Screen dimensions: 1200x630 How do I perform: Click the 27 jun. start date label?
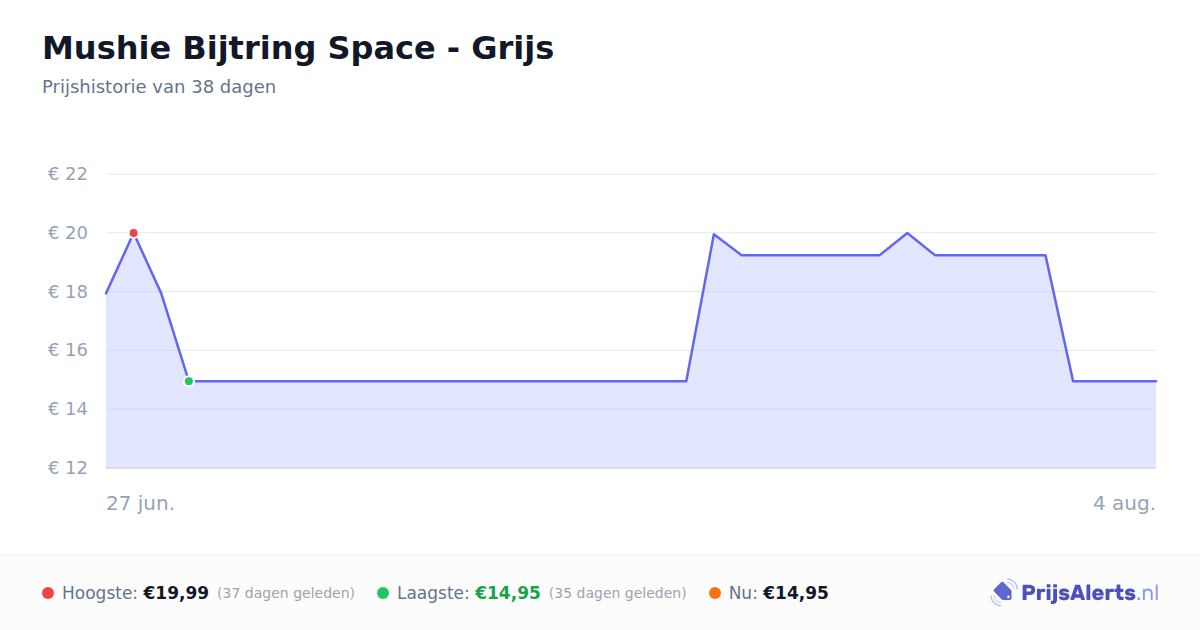[x=141, y=503]
